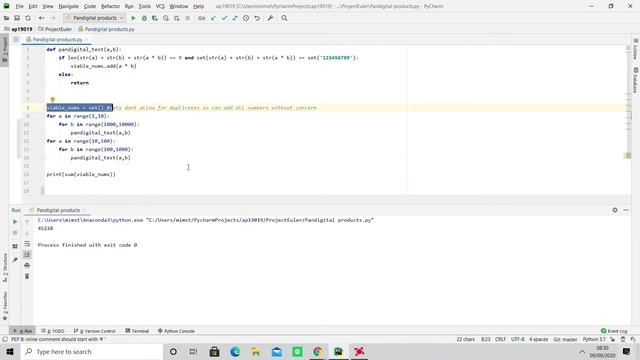Start the Debug bug icon in toolbar
The image size is (640, 360).
[144, 18]
